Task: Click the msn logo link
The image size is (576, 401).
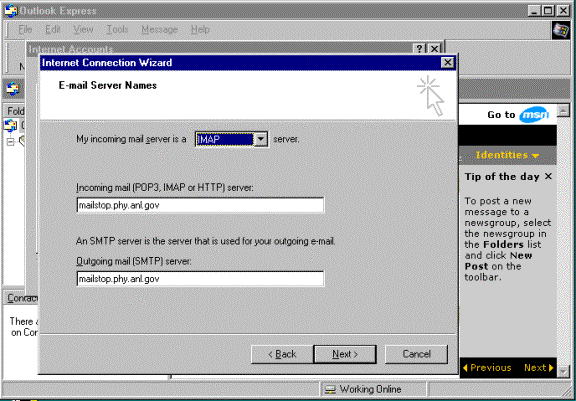Action: pos(534,115)
